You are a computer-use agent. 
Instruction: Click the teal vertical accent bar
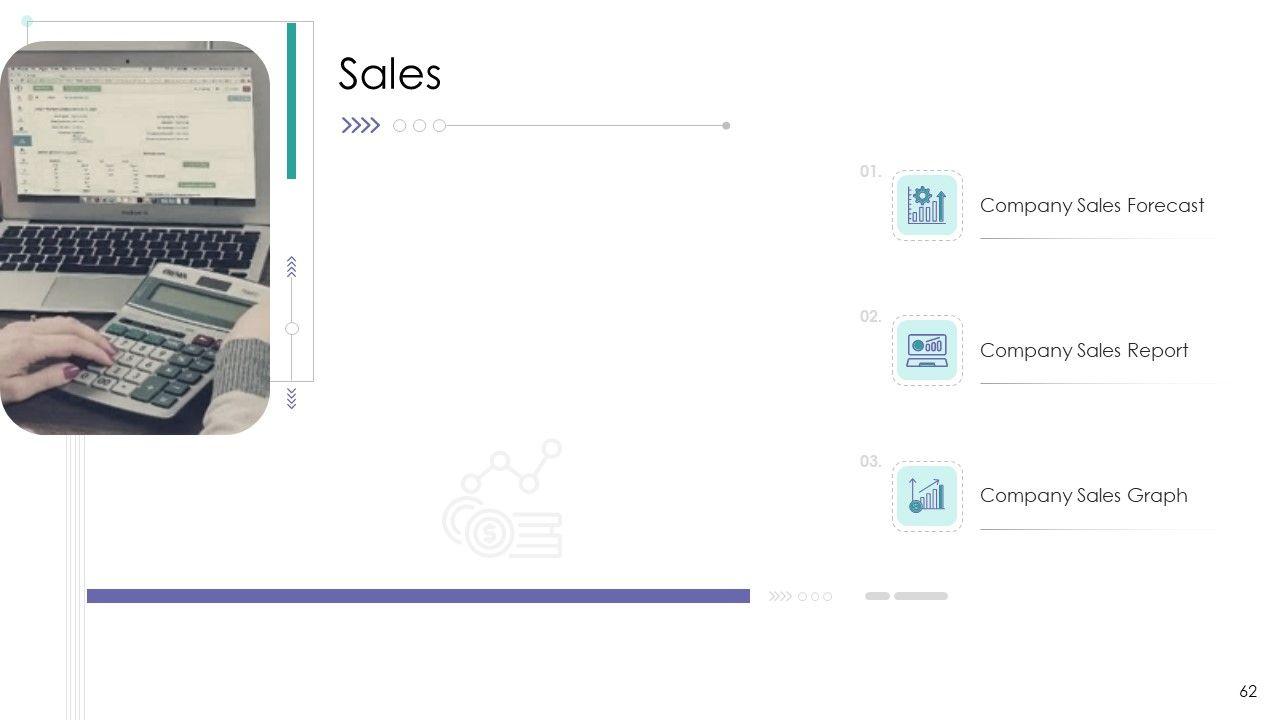(292, 100)
